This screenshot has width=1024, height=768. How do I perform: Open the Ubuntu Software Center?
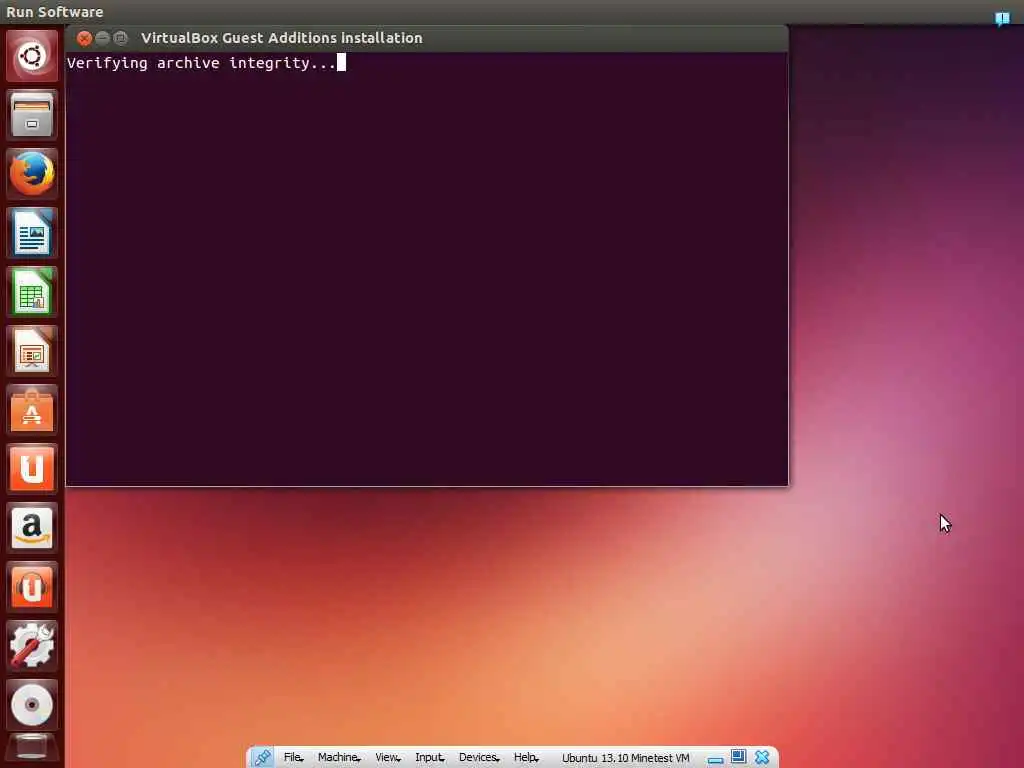coord(32,410)
